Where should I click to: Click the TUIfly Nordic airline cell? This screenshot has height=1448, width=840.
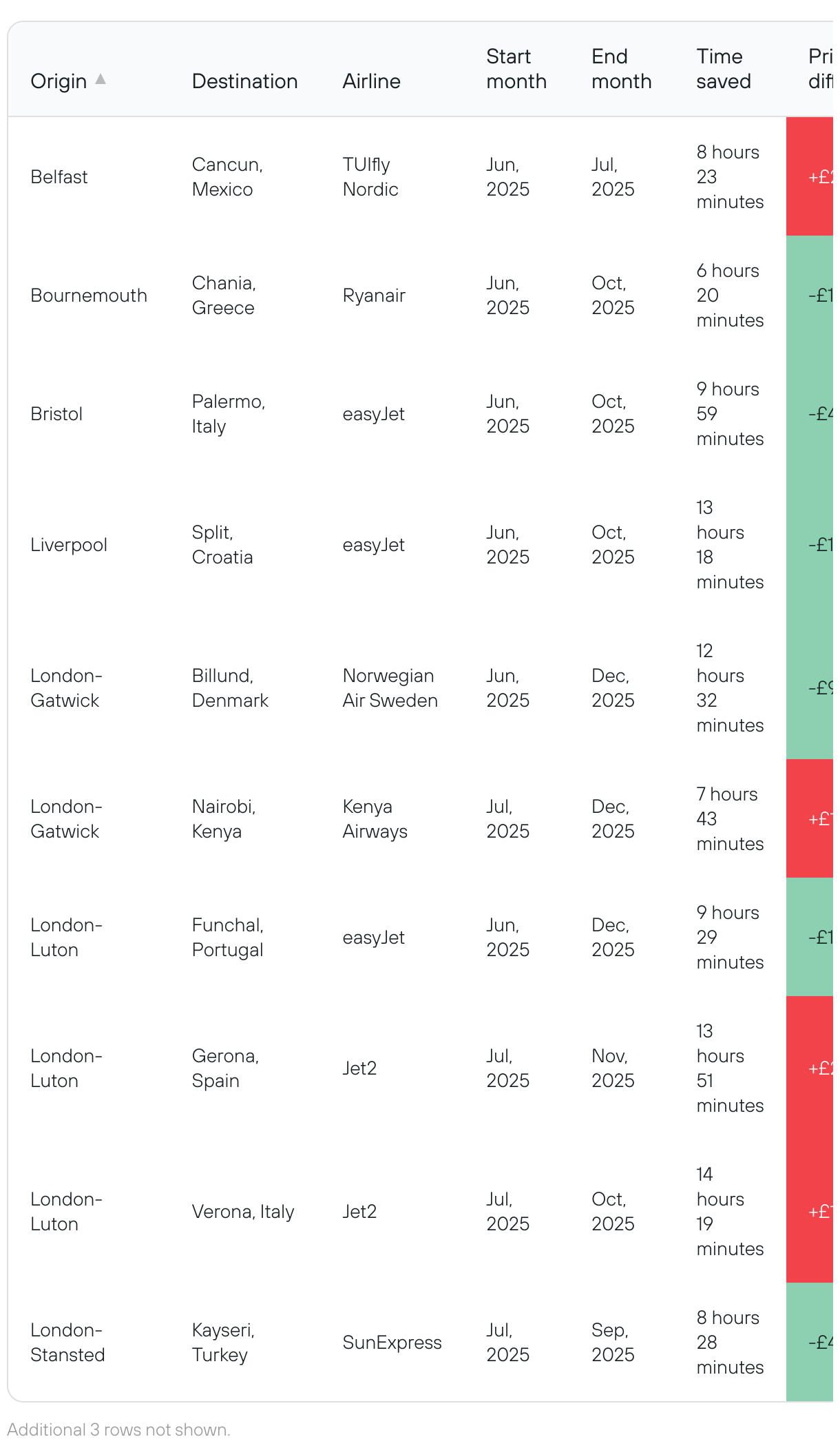click(370, 177)
